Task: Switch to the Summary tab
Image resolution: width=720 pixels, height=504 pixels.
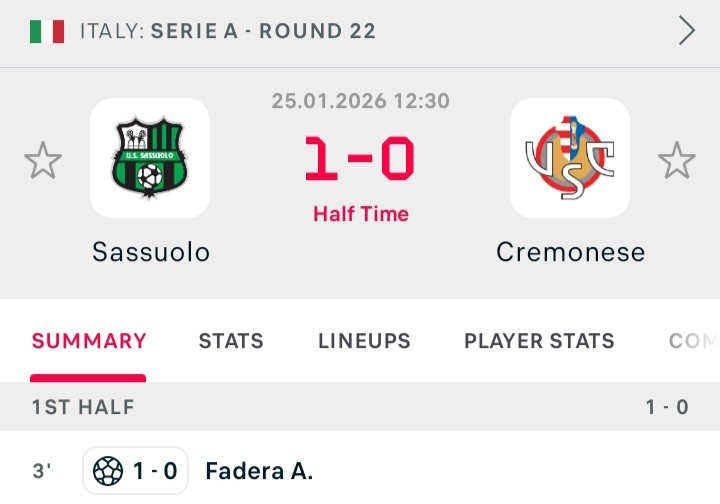Action: tap(89, 341)
